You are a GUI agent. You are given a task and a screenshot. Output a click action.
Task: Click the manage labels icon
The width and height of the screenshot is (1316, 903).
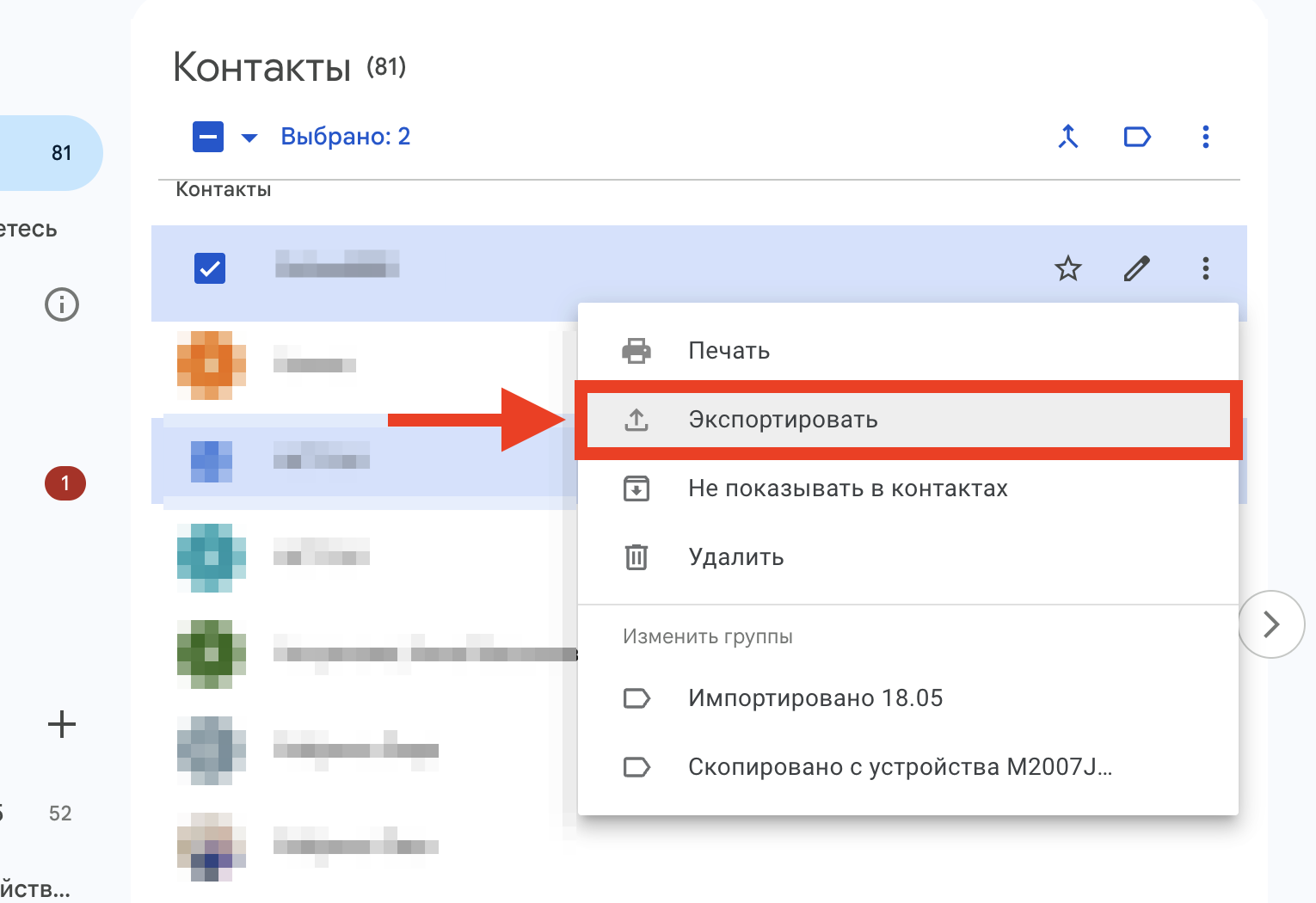coord(1136,137)
